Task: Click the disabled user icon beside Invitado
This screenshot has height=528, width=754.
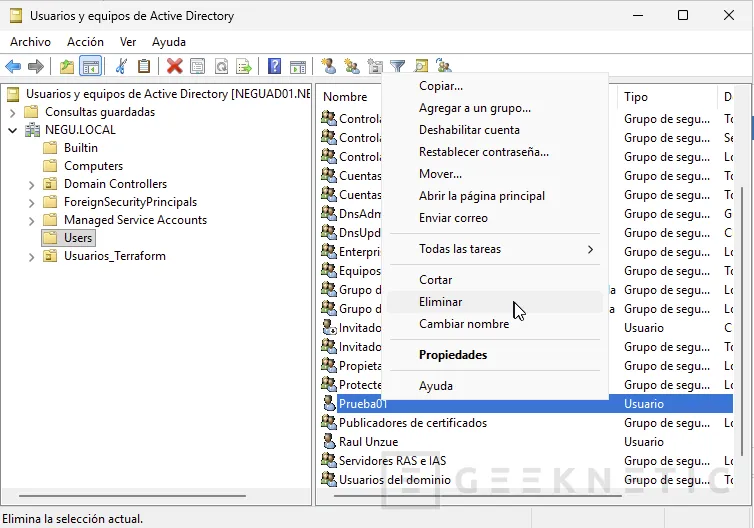Action: click(329, 327)
